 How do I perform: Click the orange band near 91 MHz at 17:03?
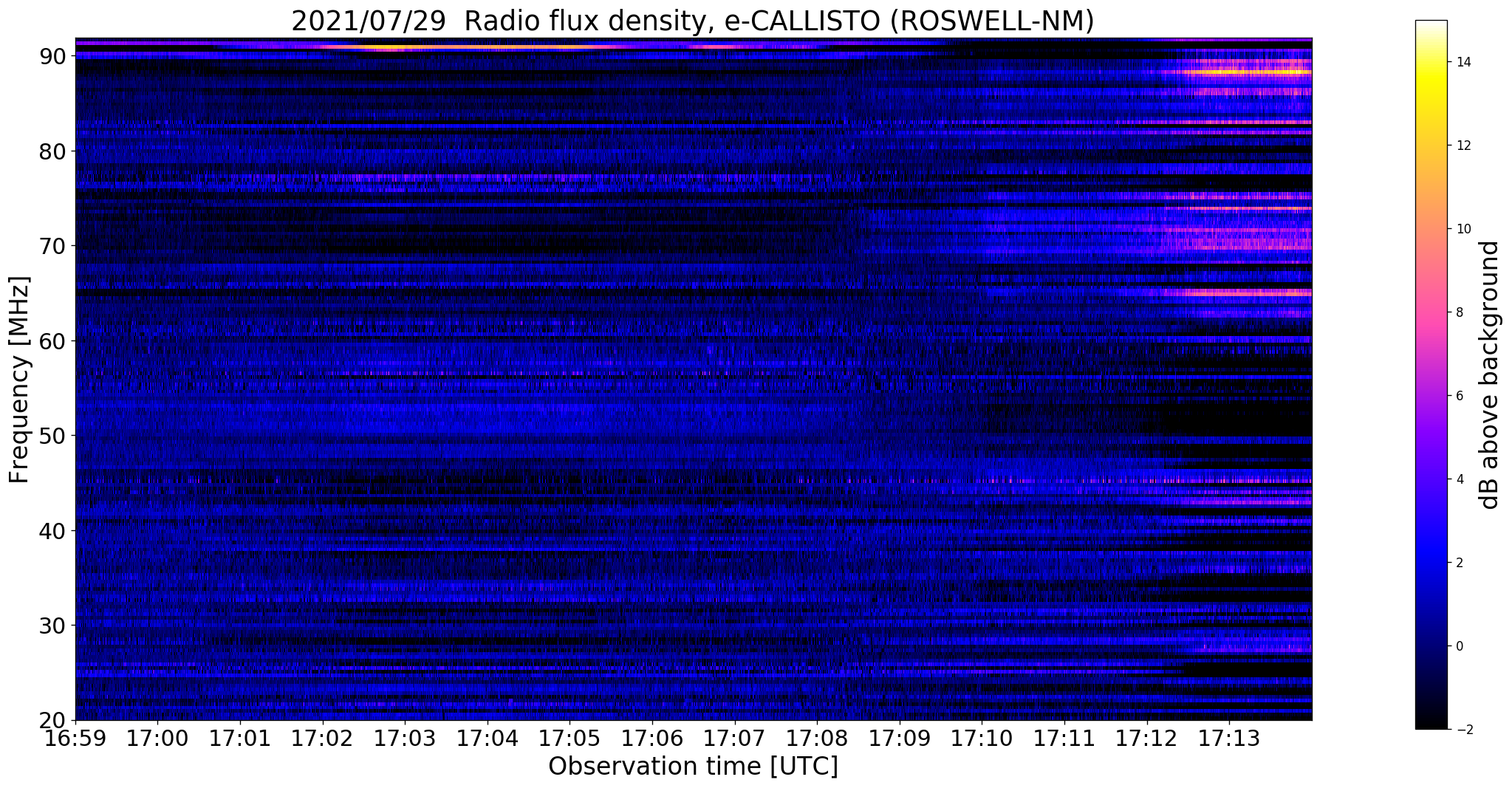[x=405, y=49]
